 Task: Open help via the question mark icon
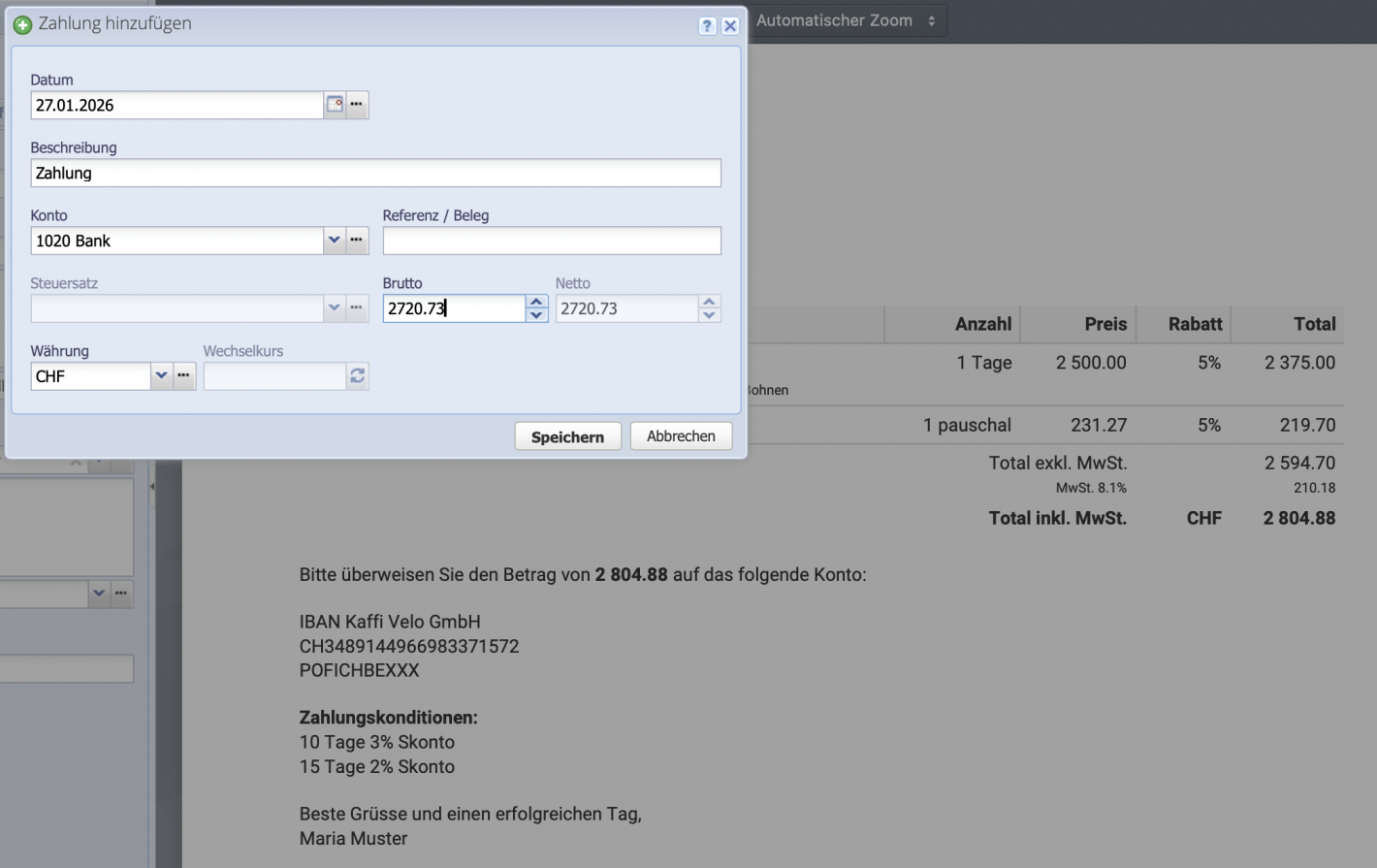707,26
